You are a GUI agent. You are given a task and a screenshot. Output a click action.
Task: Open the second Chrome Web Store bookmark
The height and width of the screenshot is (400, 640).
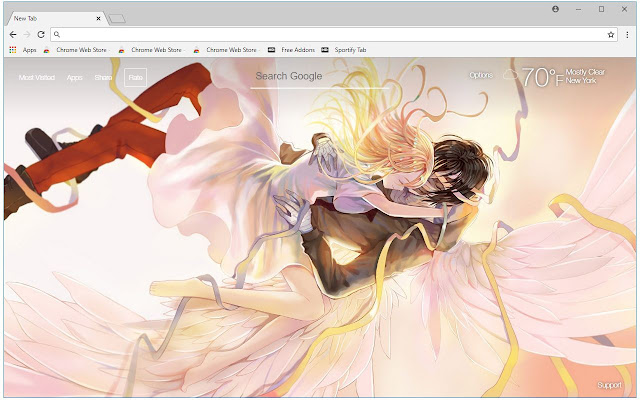(150, 50)
